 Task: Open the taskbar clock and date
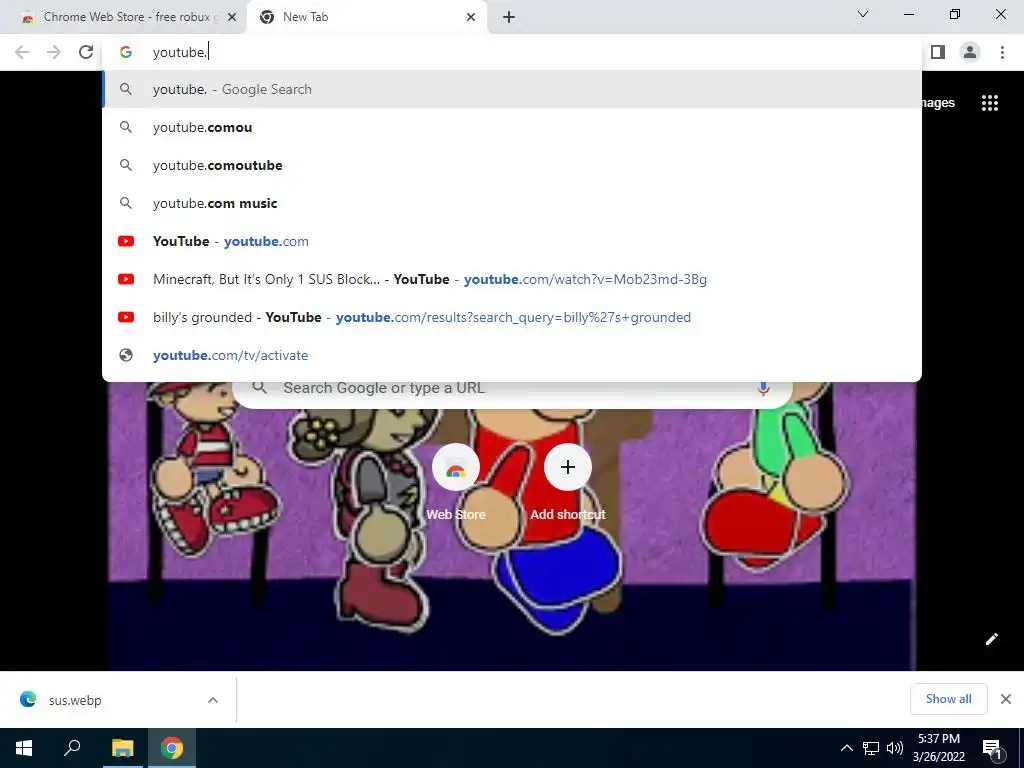point(938,748)
